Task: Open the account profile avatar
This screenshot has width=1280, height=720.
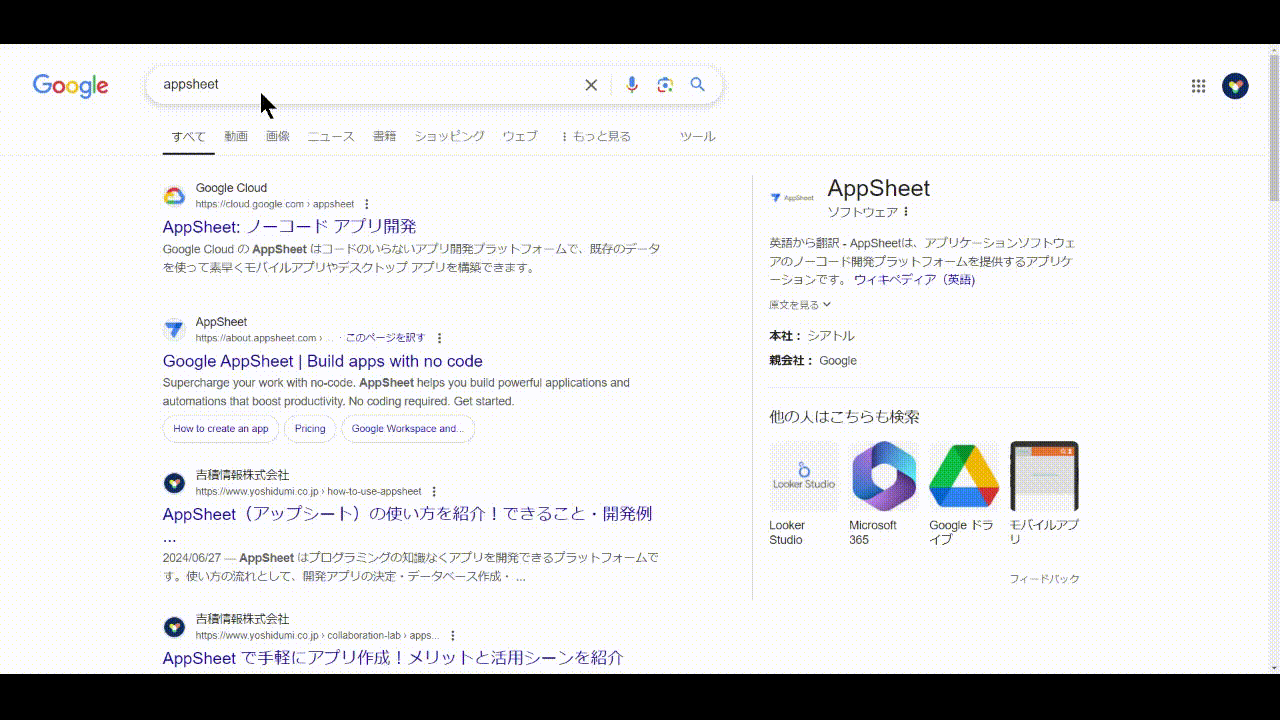Action: [1235, 86]
